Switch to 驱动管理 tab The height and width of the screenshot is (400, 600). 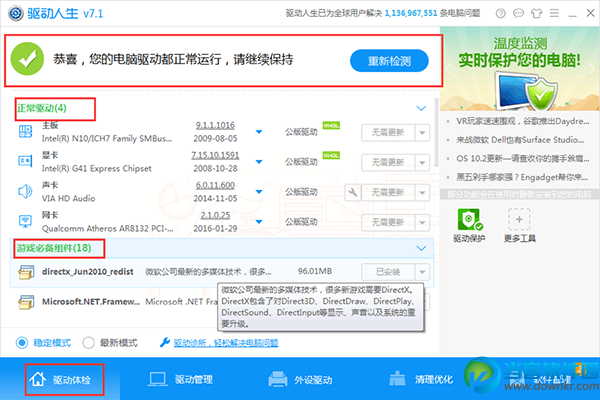pyautogui.click(x=180, y=380)
